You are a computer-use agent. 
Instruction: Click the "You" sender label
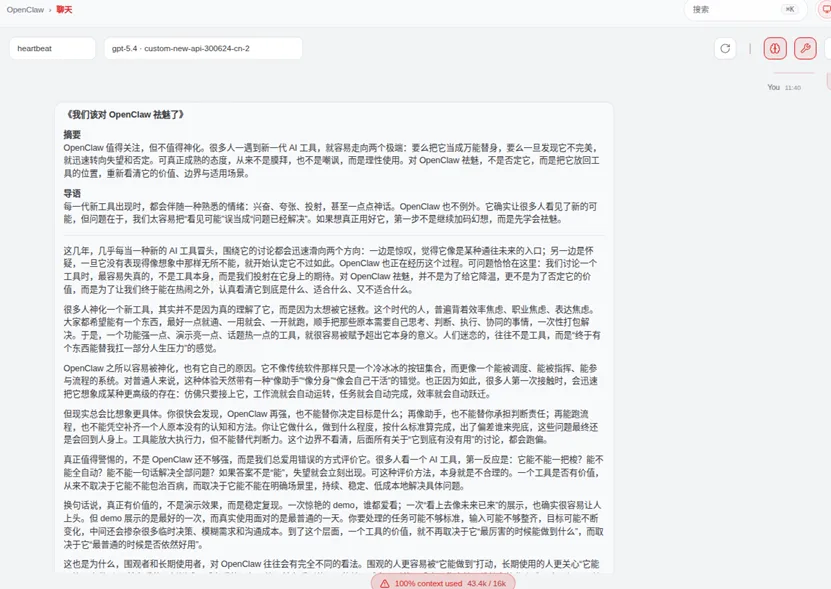(773, 87)
